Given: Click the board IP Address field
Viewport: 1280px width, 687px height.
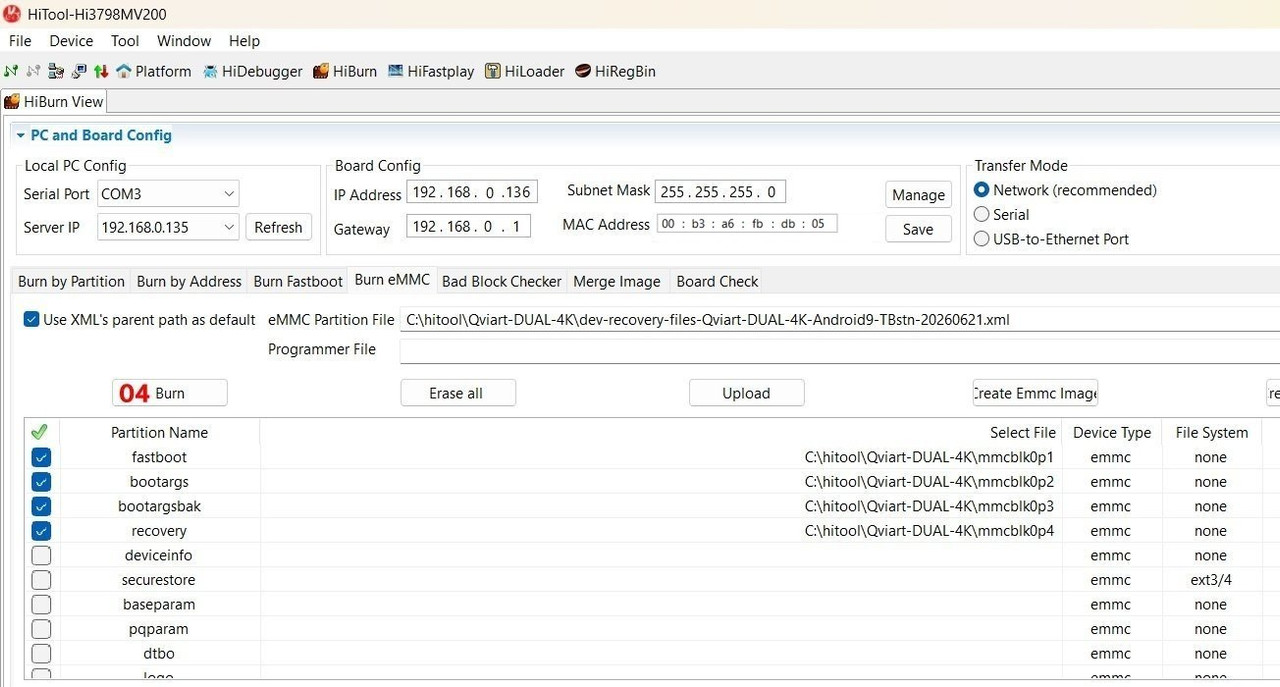Looking at the screenshot, I should (472, 191).
